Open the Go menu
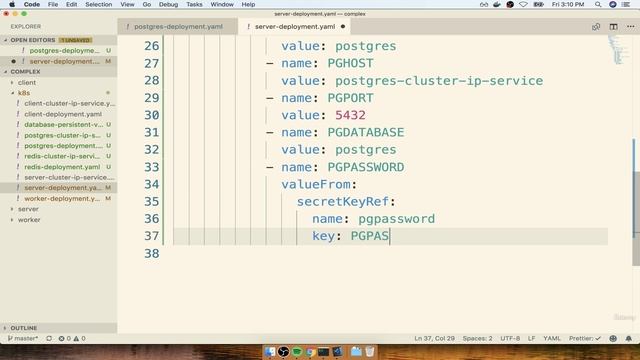Image resolution: width=640 pixels, height=360 pixels. [147, 4]
